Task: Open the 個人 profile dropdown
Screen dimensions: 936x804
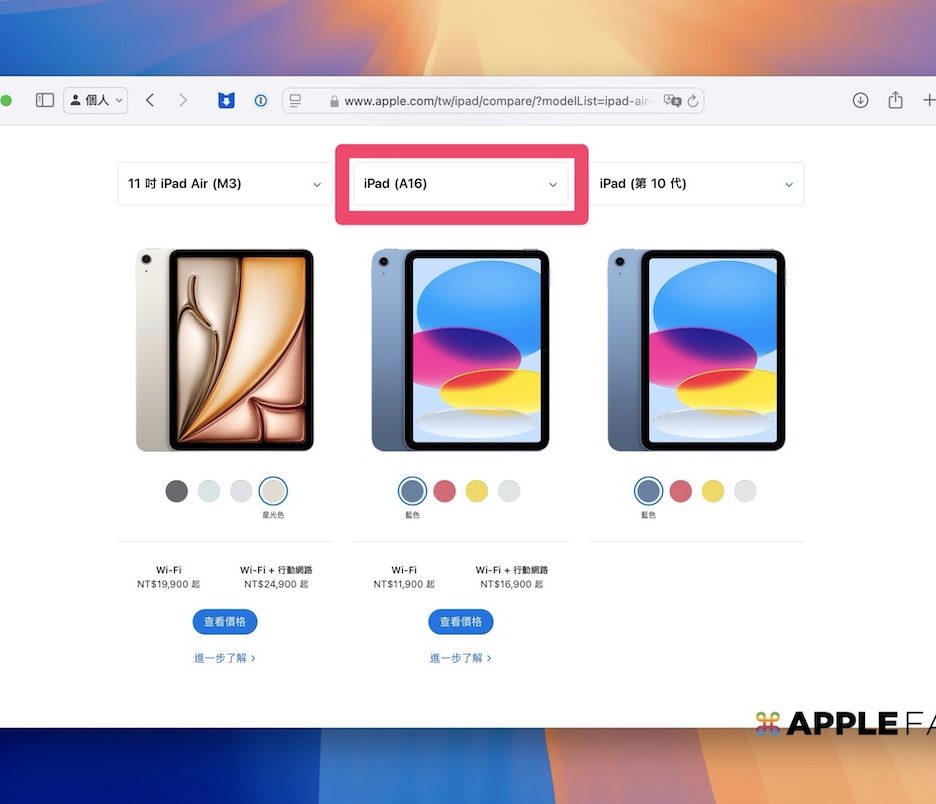Action: click(96, 100)
